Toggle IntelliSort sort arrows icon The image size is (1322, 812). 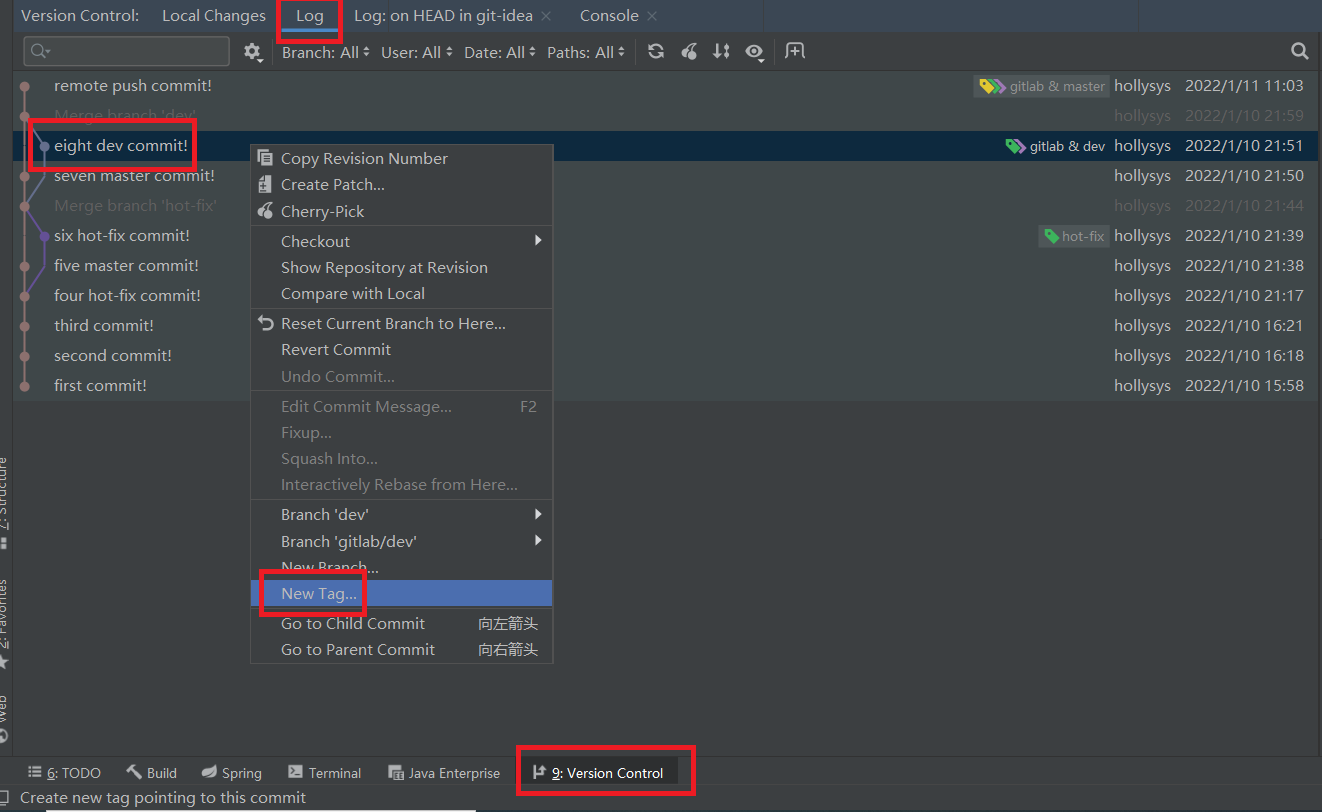click(721, 51)
